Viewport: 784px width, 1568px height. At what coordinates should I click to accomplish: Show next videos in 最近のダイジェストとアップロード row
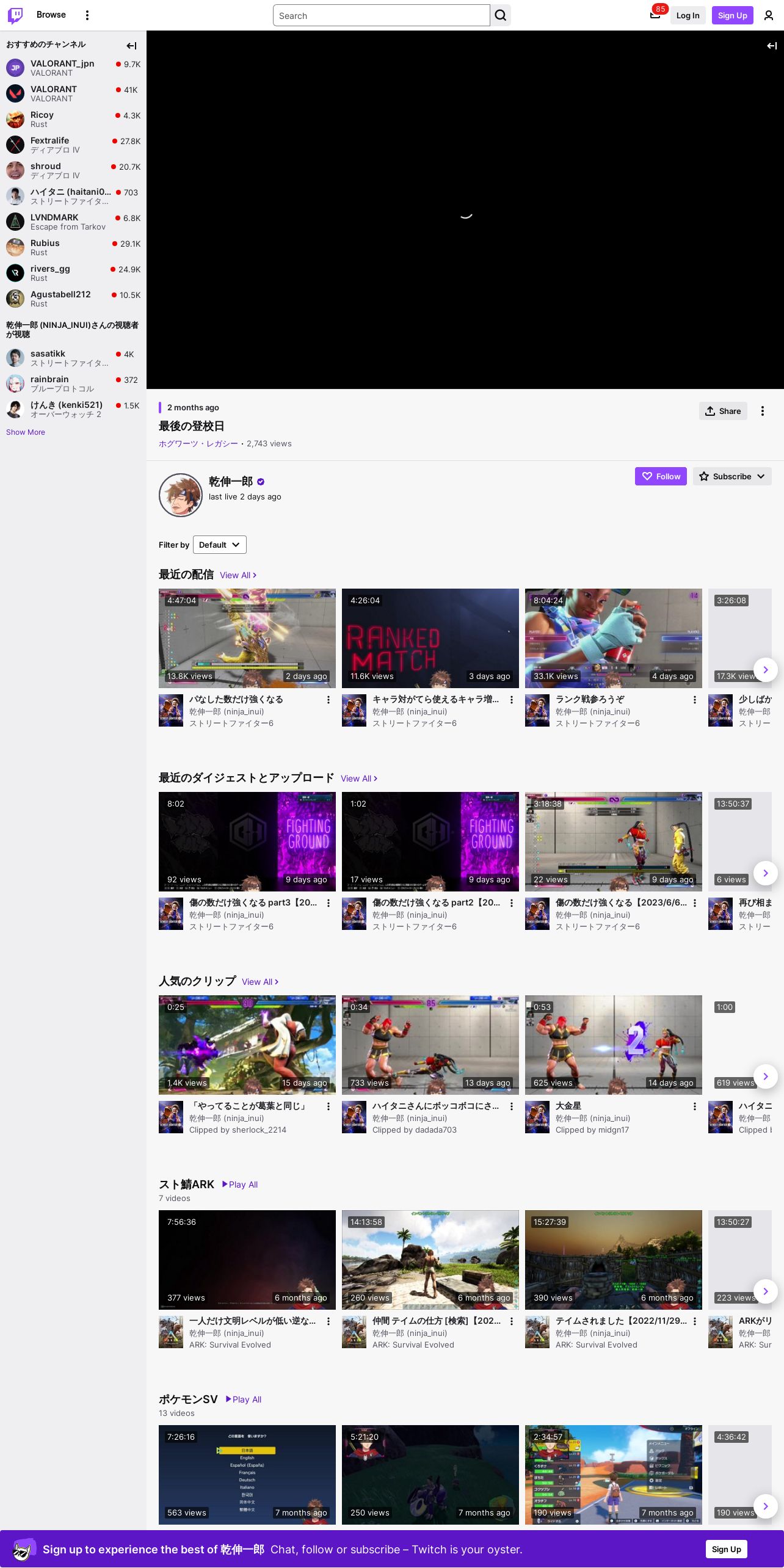click(x=766, y=873)
